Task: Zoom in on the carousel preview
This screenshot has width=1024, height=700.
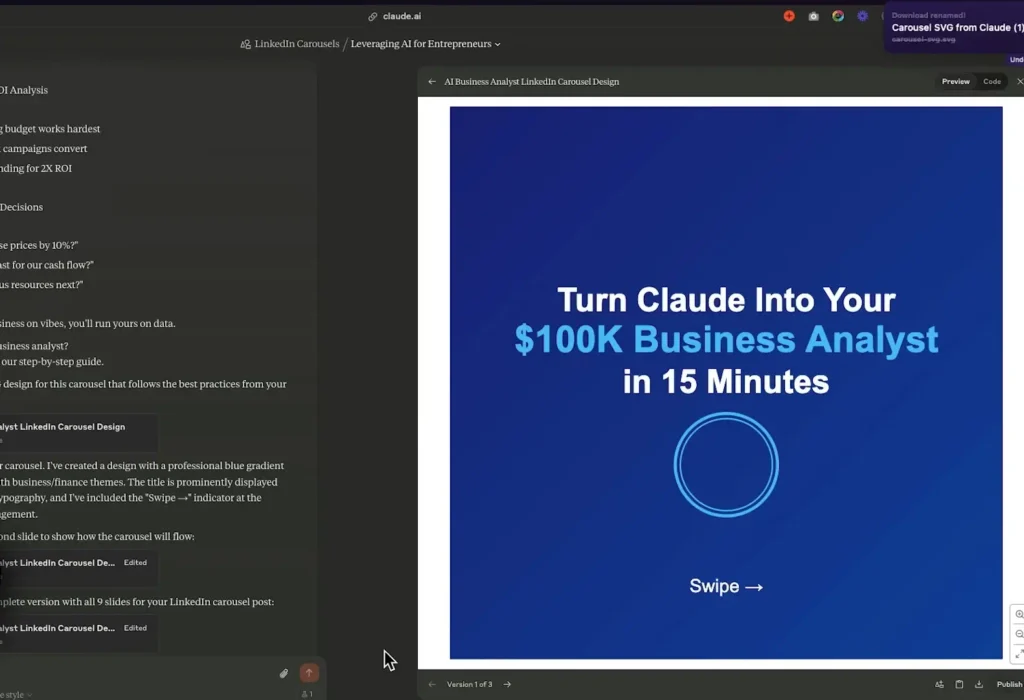Action: [x=1019, y=614]
